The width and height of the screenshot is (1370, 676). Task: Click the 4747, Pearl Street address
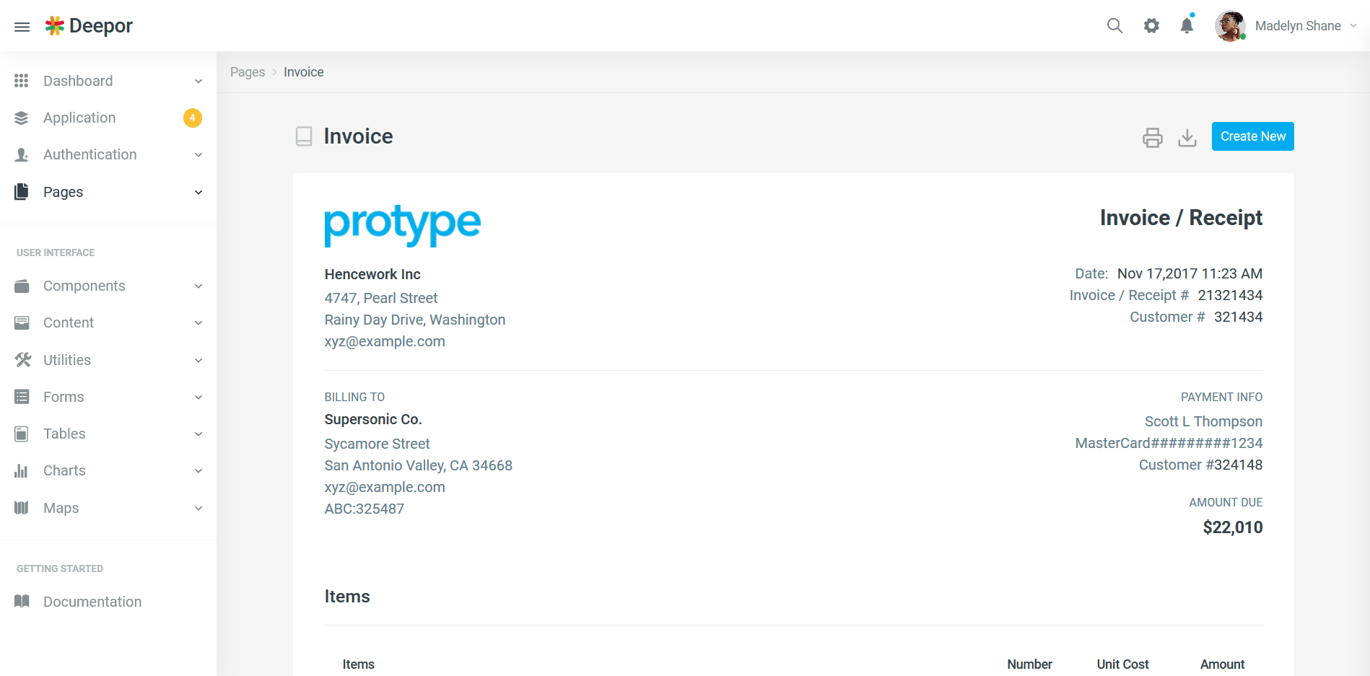point(381,298)
